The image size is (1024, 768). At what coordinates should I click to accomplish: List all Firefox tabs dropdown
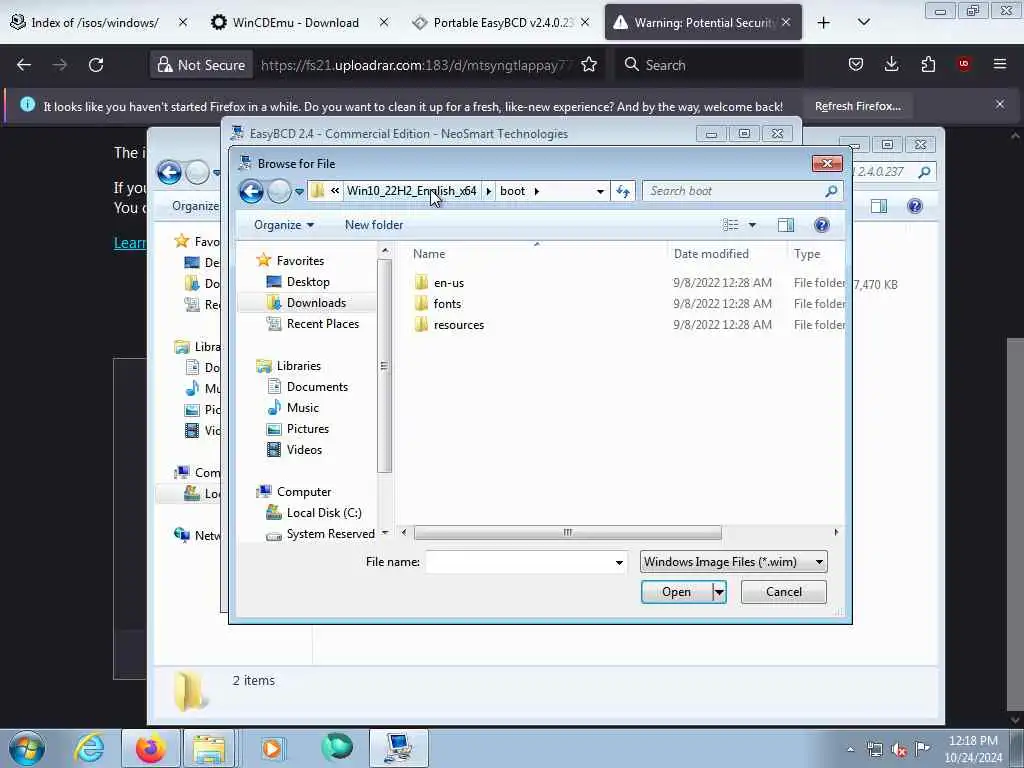click(863, 23)
